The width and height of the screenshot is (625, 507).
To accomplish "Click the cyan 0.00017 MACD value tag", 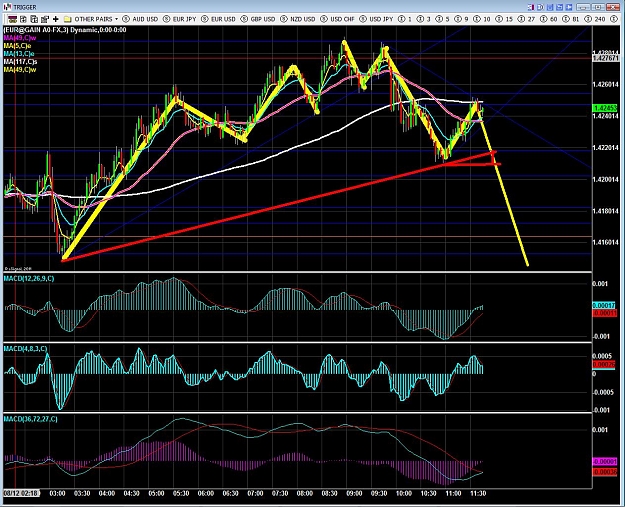I will coord(604,305).
